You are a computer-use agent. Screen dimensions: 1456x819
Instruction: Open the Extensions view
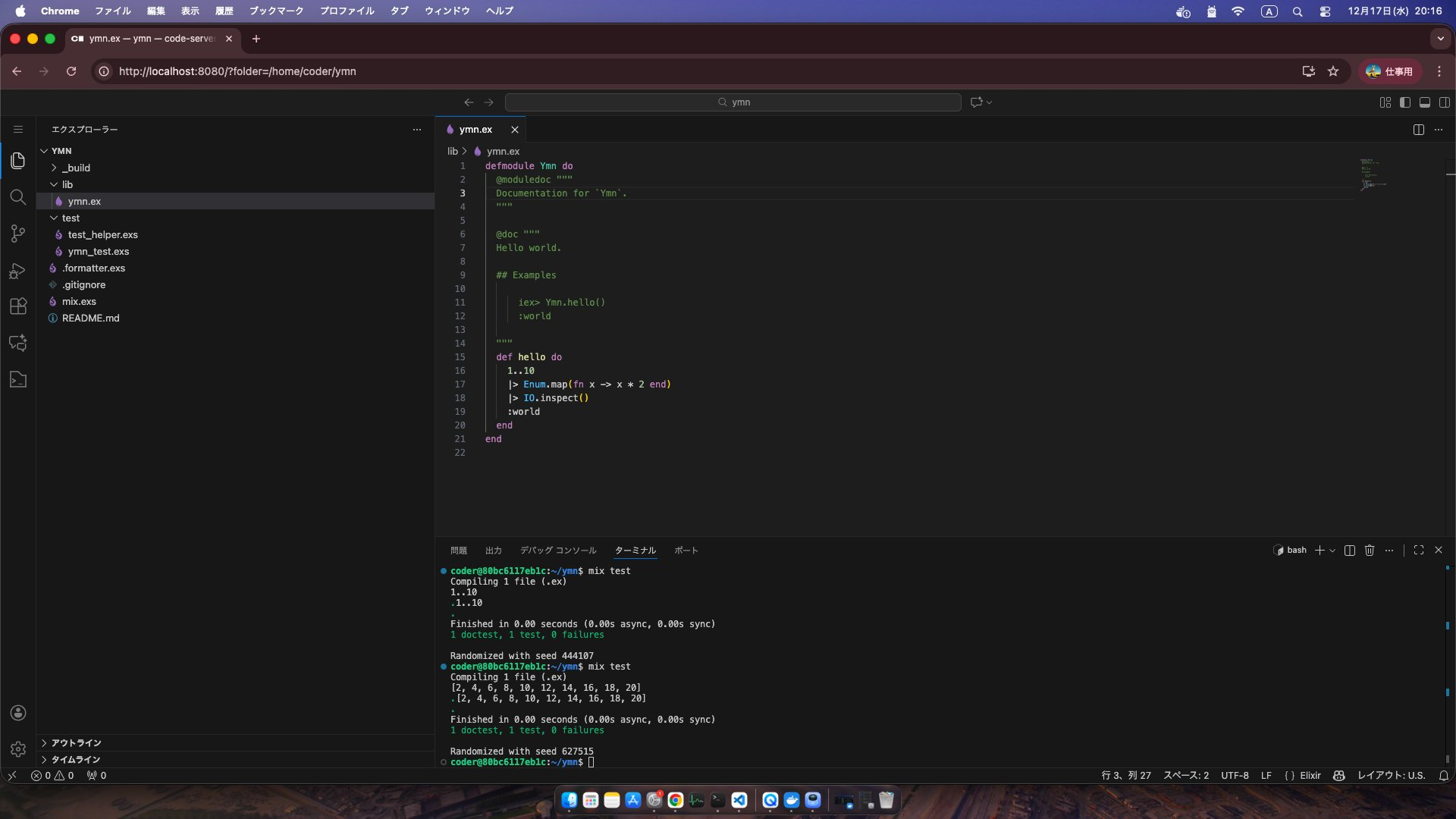(x=18, y=306)
